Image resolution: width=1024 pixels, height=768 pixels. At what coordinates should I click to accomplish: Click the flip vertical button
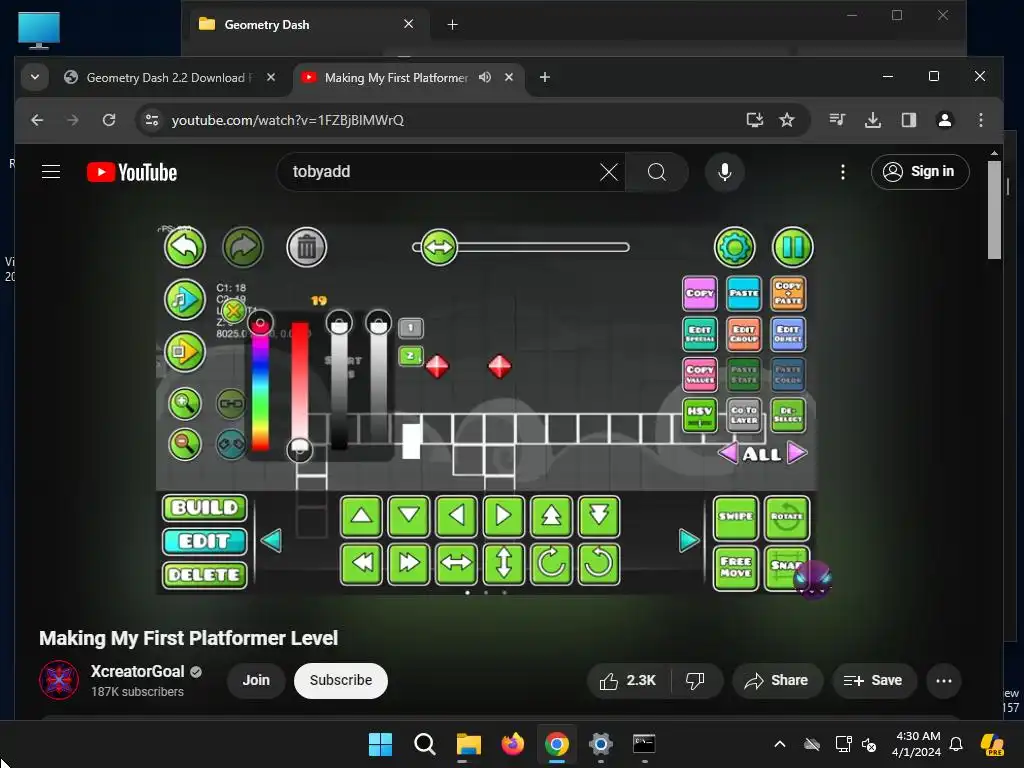click(x=504, y=563)
